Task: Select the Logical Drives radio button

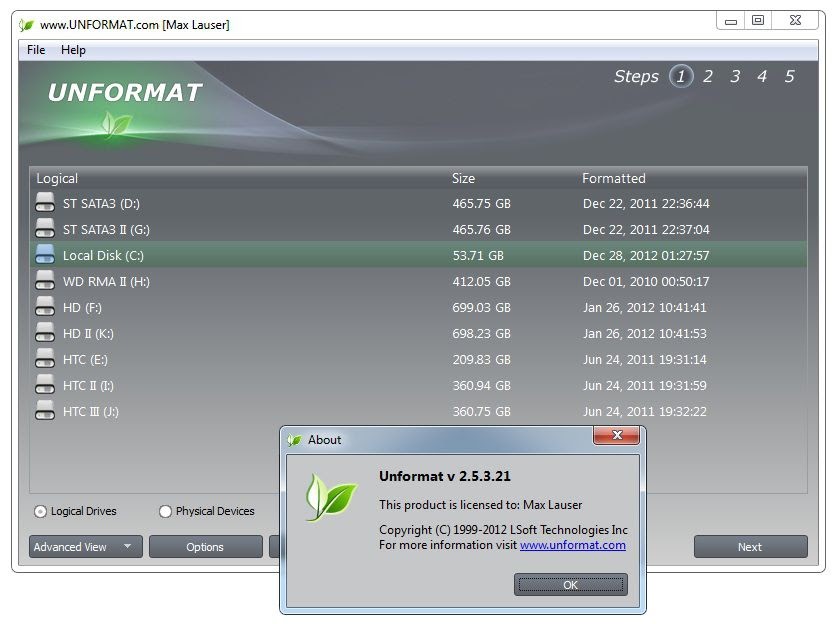Action: pos(40,512)
